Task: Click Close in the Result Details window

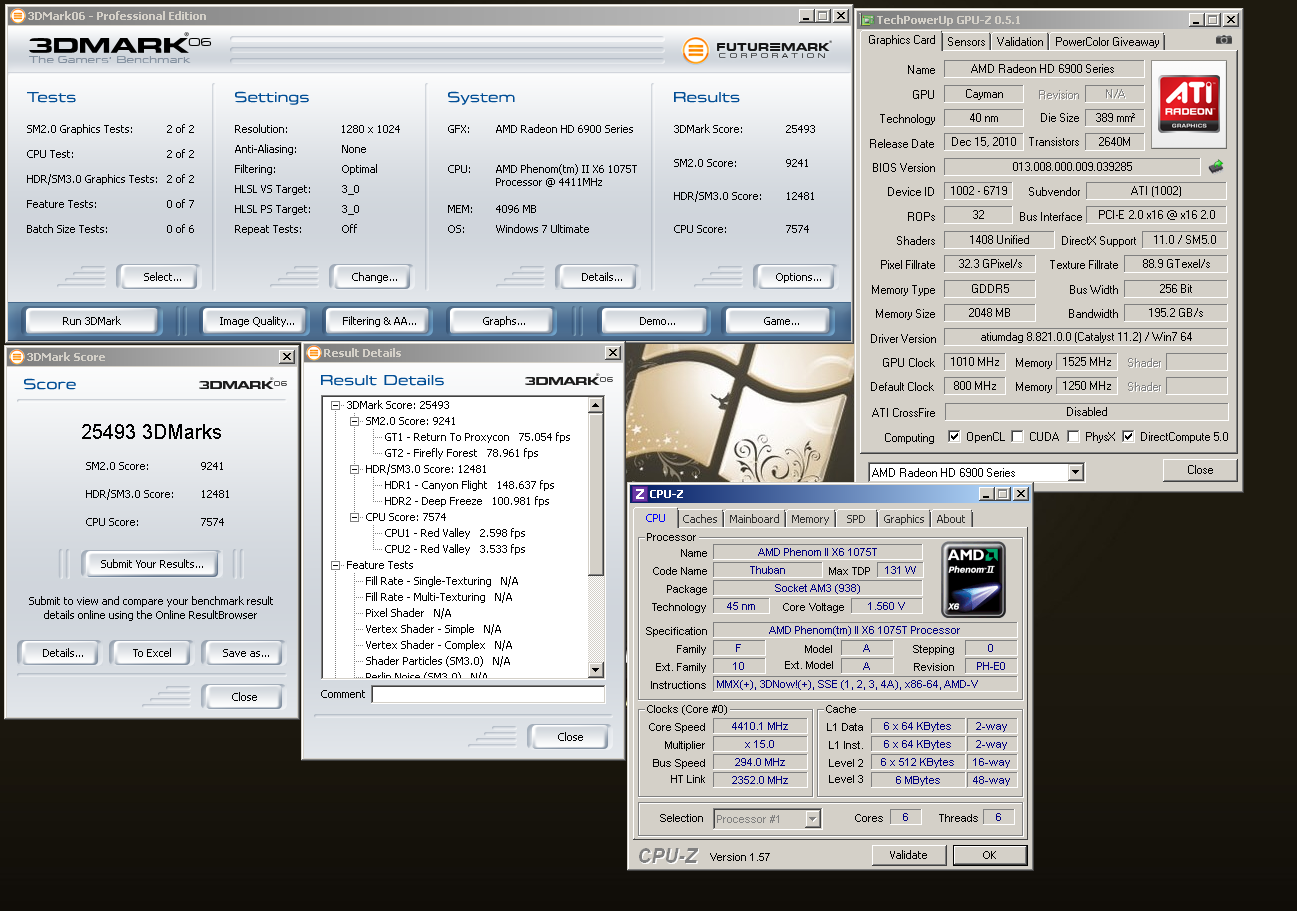Action: pyautogui.click(x=570, y=737)
